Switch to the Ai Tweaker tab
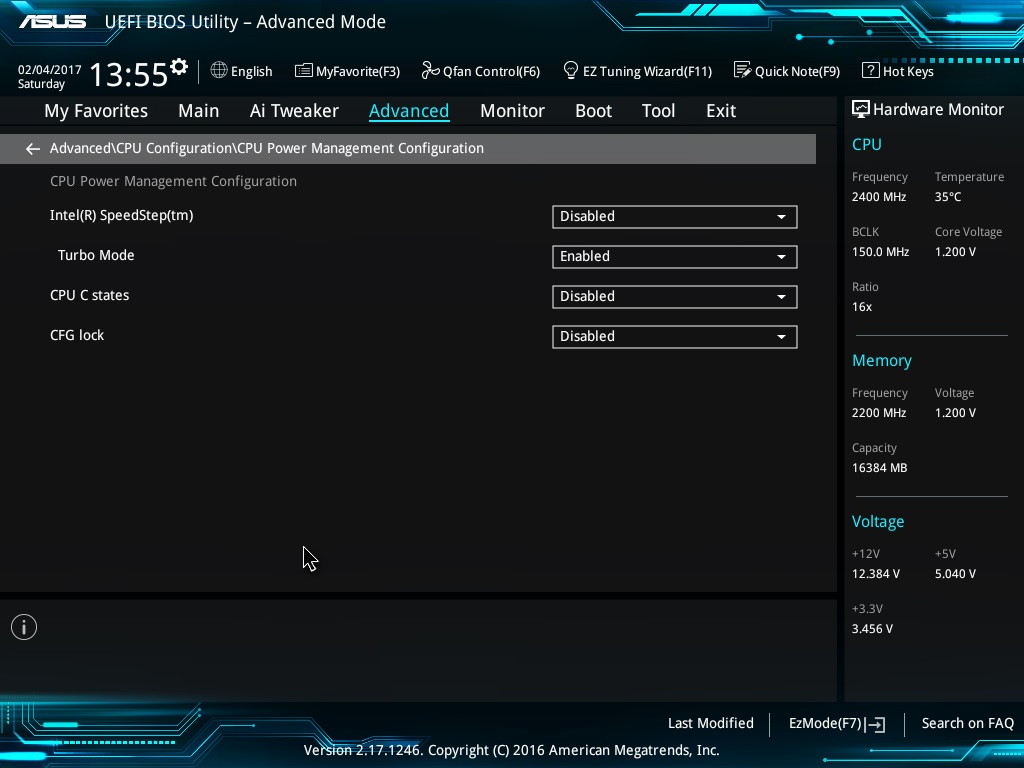The height and width of the screenshot is (768, 1024). pyautogui.click(x=294, y=111)
